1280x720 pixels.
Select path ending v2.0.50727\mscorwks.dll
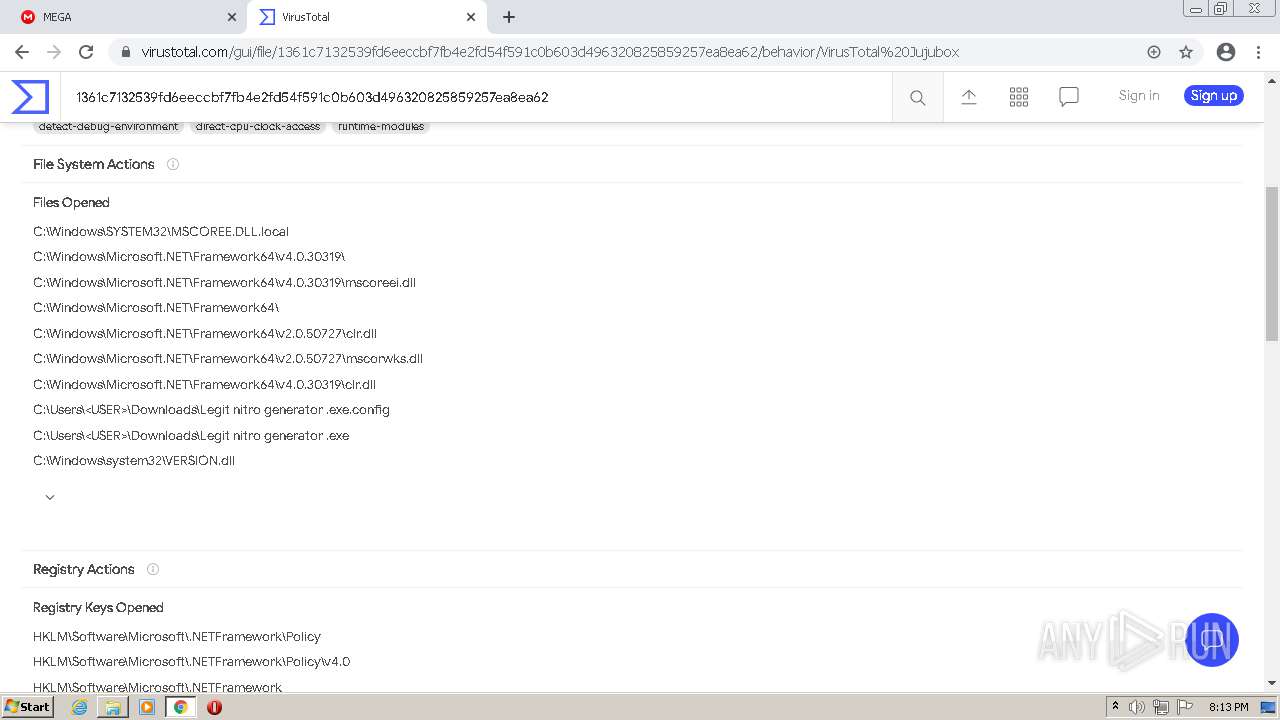228,358
